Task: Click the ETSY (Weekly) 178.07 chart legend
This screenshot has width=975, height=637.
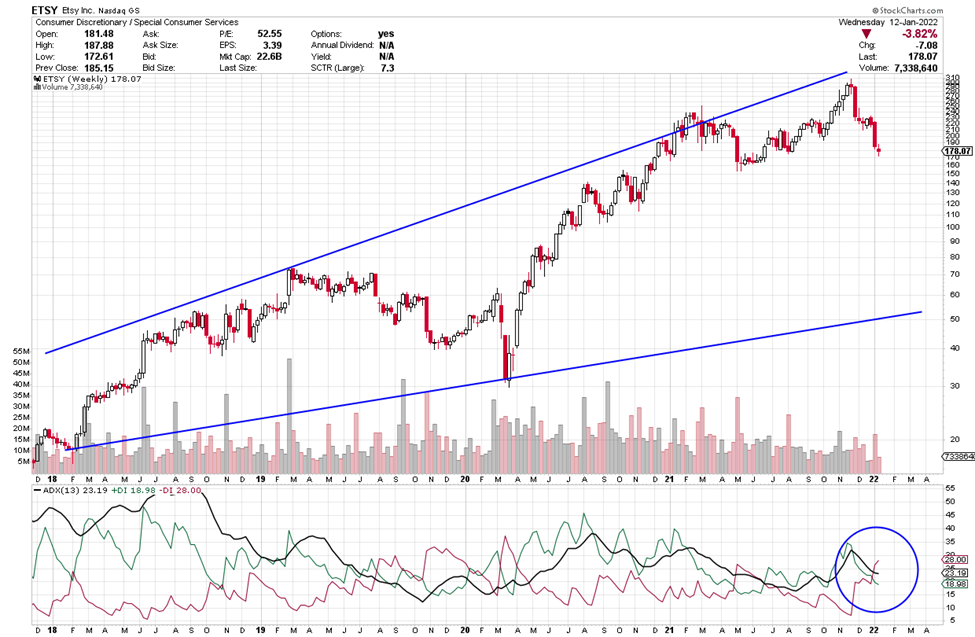Action: click(x=92, y=79)
